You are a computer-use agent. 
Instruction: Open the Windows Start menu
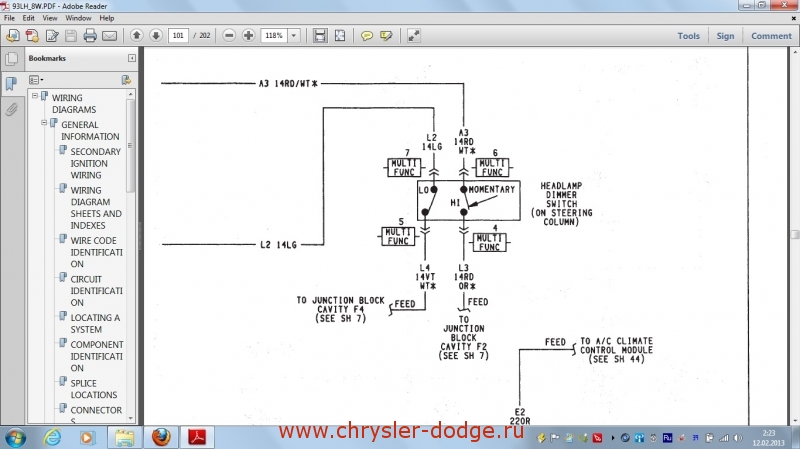click(15, 438)
